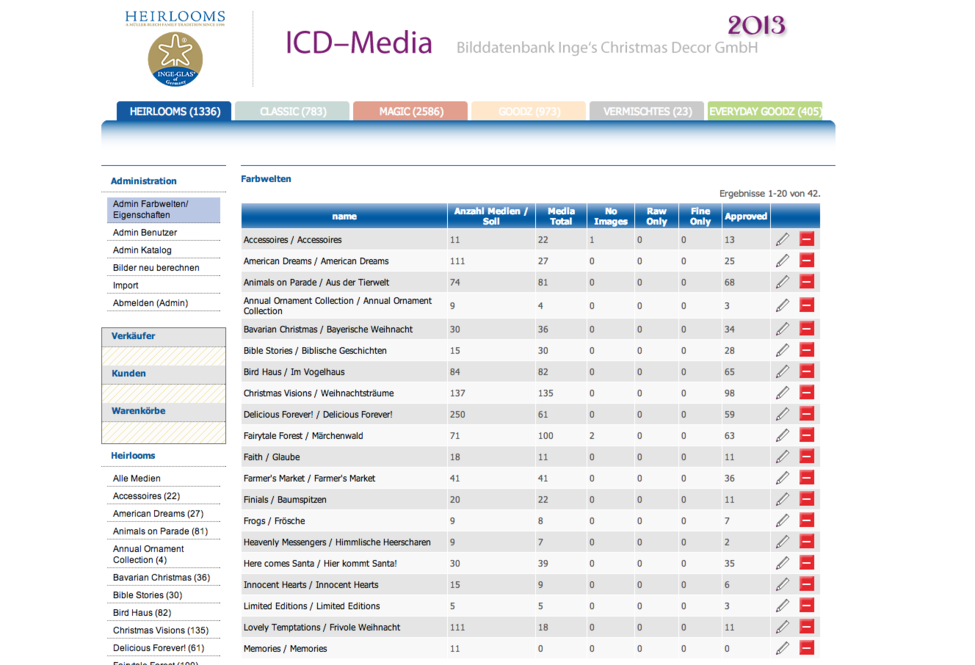Expand the Verkäufer section

[x=164, y=336]
